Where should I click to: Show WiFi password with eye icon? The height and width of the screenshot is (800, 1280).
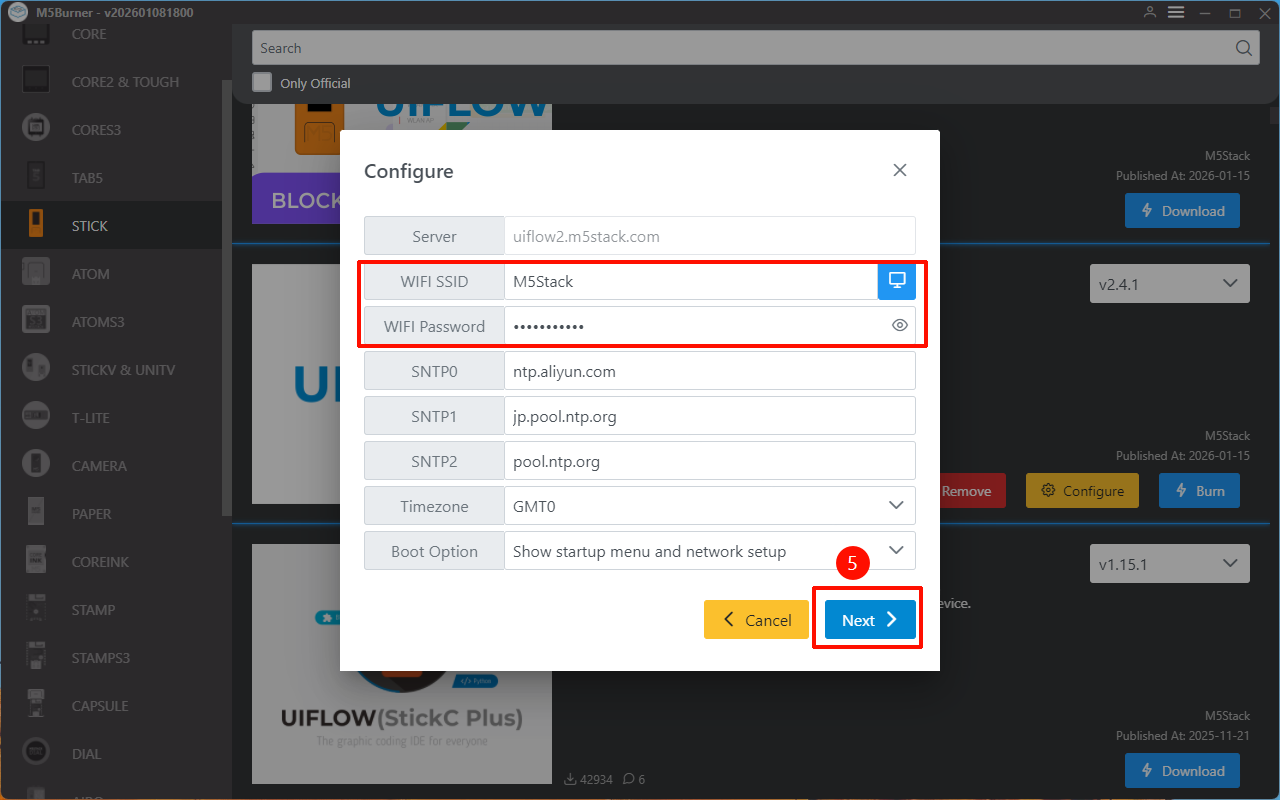899,326
